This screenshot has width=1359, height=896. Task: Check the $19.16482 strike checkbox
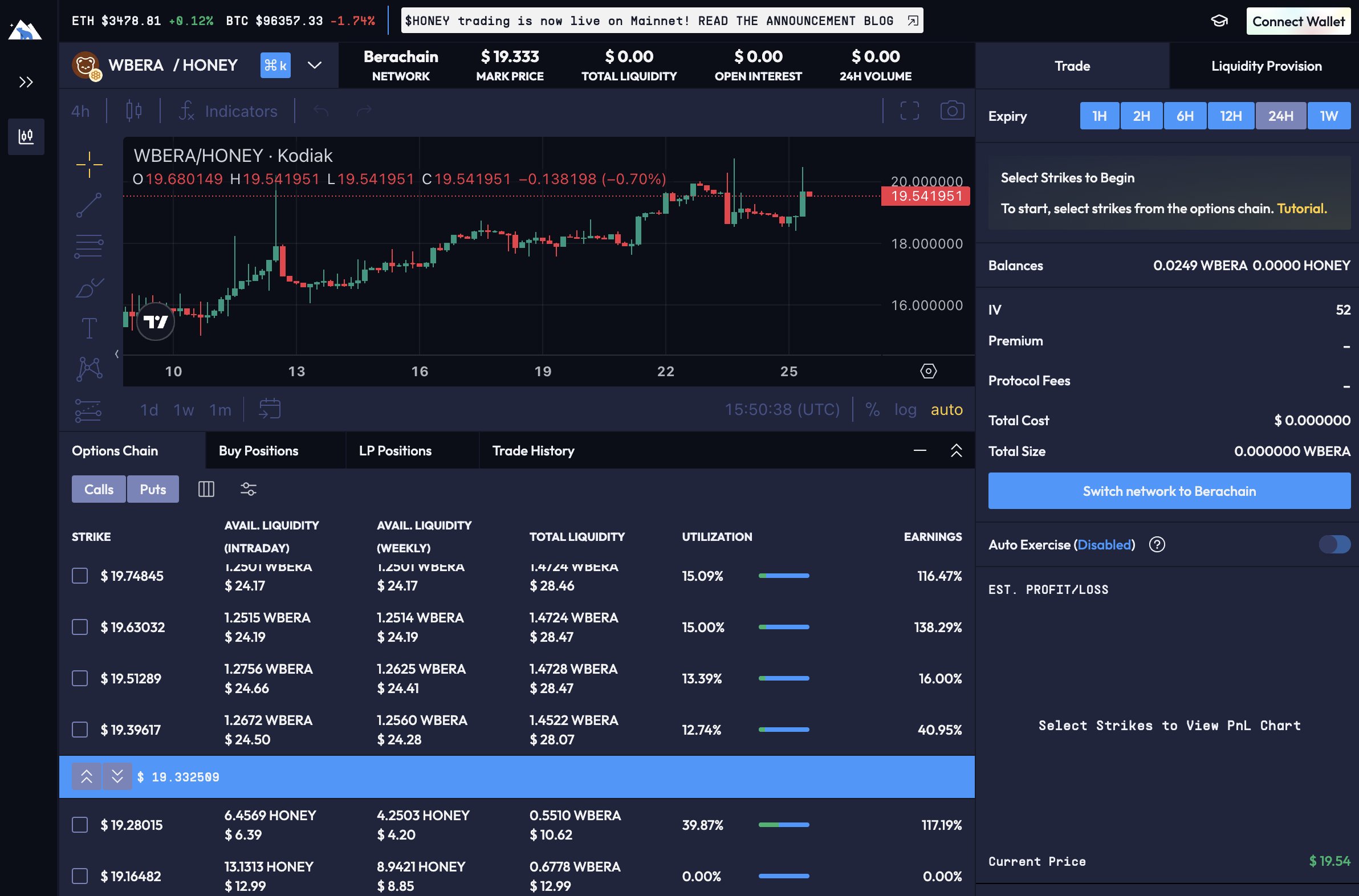point(79,876)
